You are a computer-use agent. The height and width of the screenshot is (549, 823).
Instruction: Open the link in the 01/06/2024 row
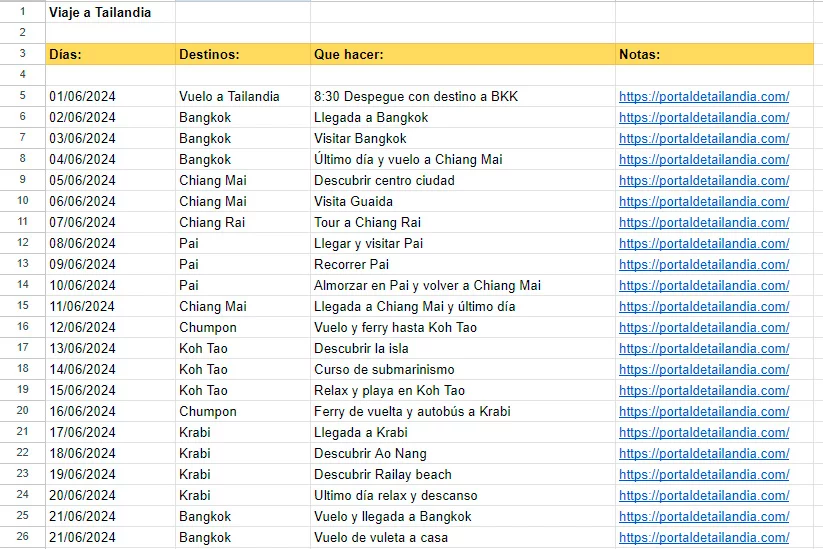click(x=704, y=97)
